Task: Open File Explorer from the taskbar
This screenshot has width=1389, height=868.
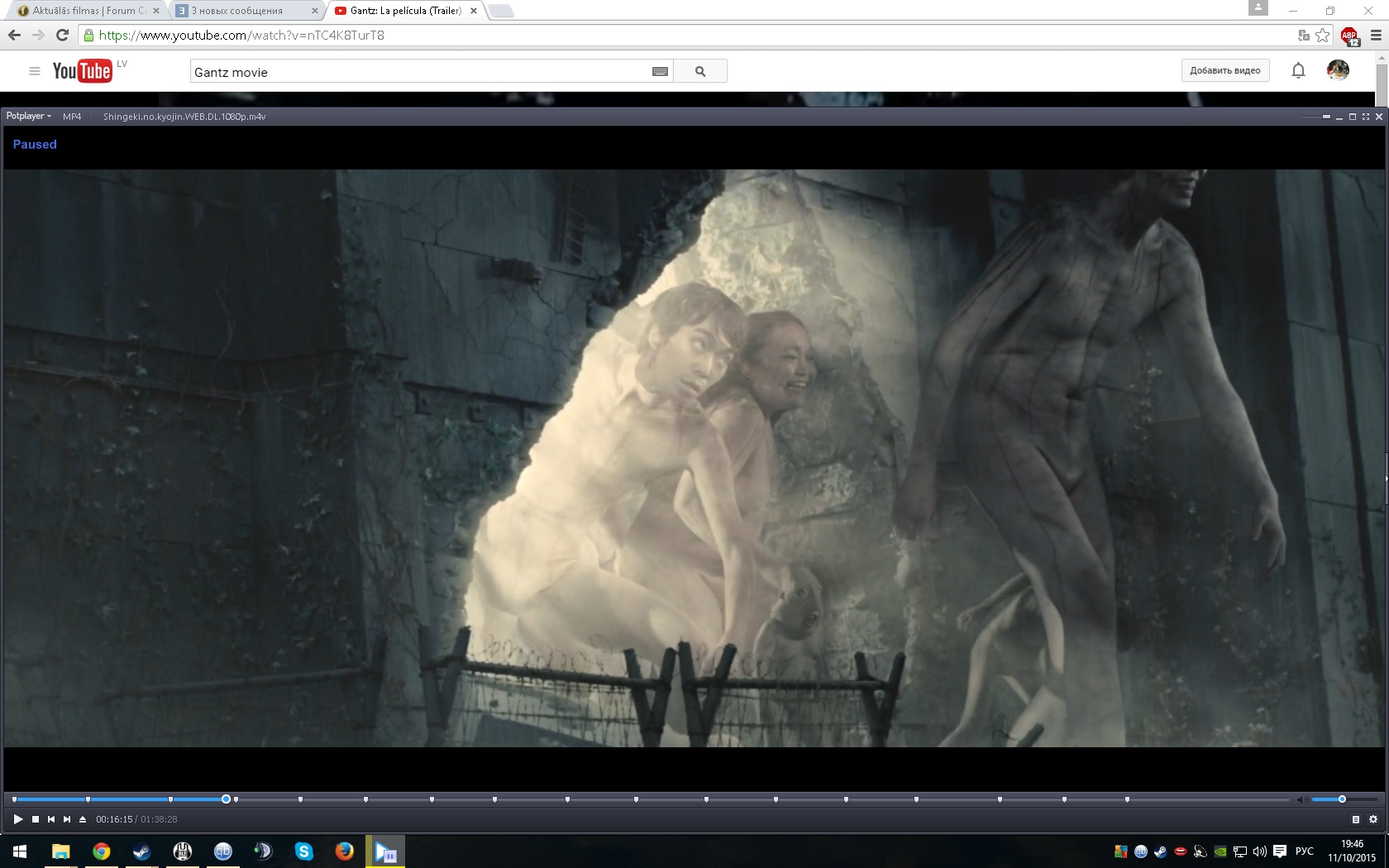Action: click(x=60, y=851)
